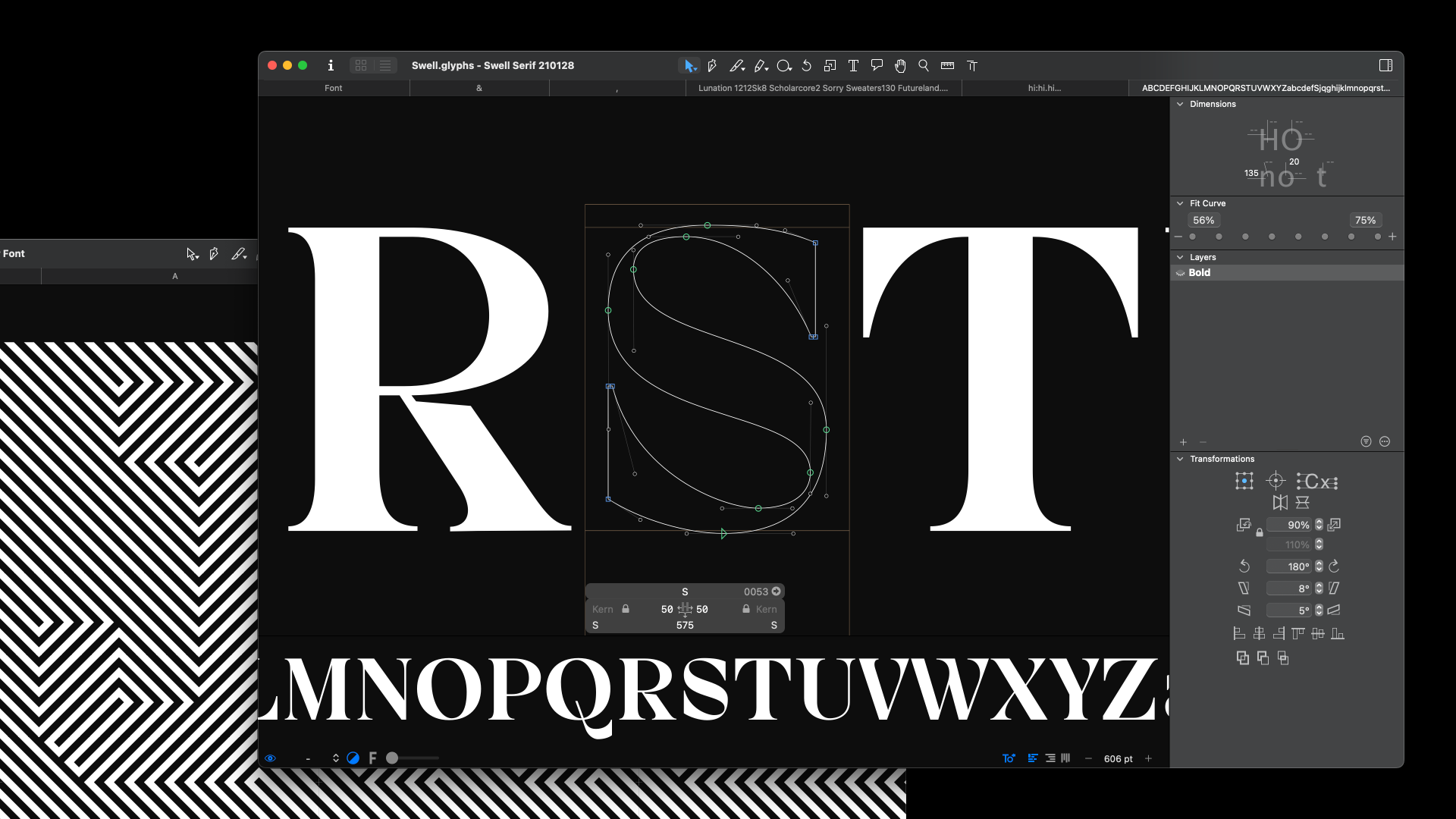The width and height of the screenshot is (1456, 819).
Task: Add a new layer with plus button
Action: pyautogui.click(x=1183, y=442)
